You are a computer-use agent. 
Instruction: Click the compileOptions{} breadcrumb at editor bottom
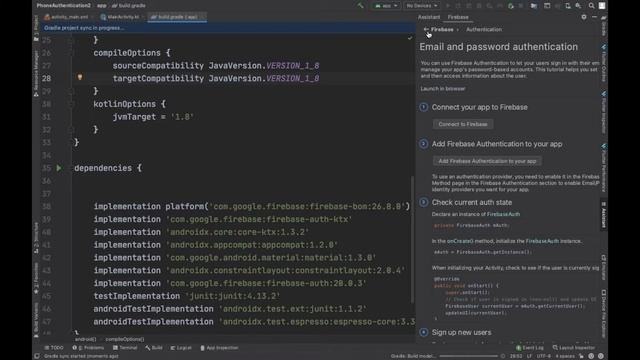click(x=124, y=339)
